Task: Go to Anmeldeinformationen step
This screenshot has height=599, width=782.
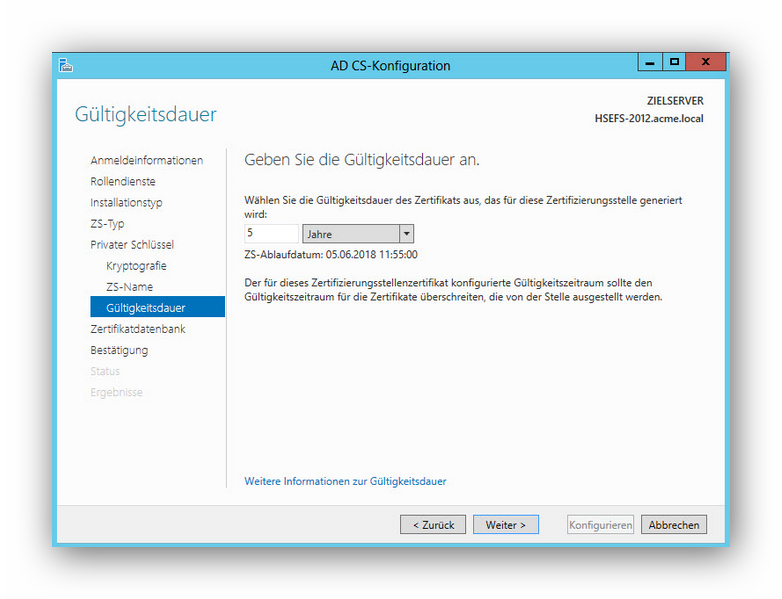Action: coord(146,160)
